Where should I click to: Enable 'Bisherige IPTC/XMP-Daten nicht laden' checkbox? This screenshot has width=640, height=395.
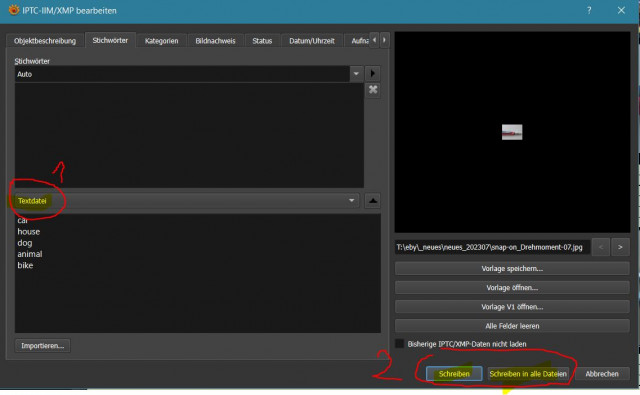(400, 344)
